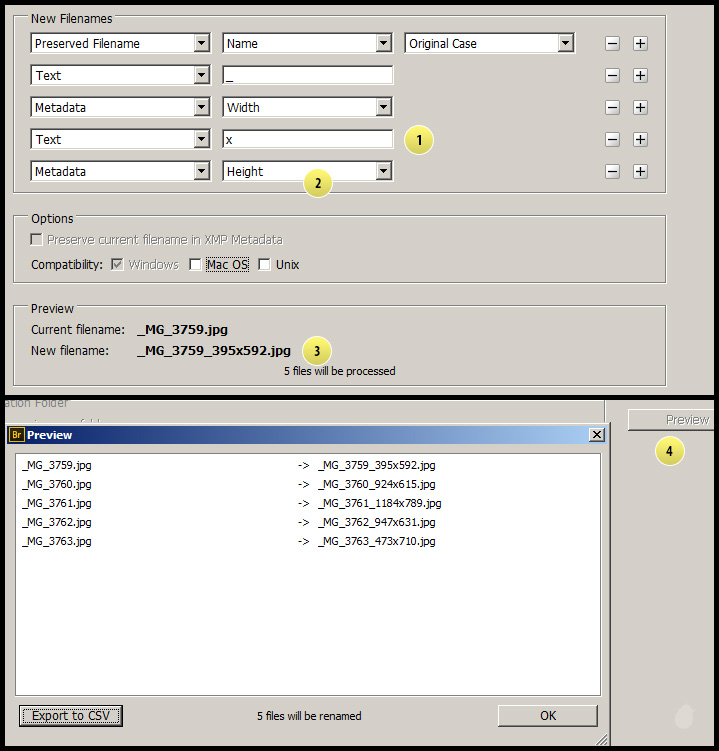The image size is (719, 751).
Task: Click the minus button on Preserved Filename row
Action: (612, 44)
